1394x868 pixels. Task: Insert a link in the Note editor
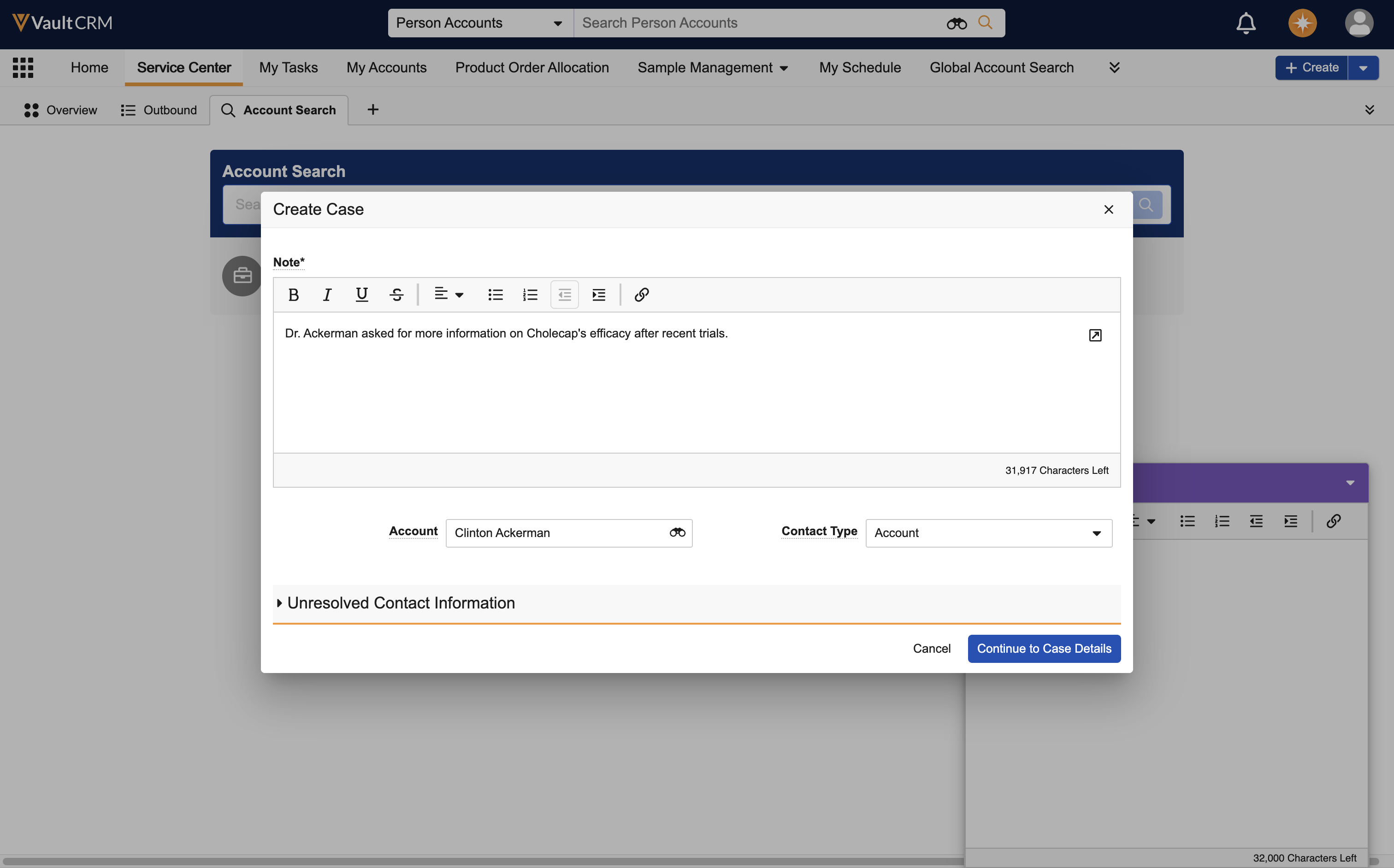click(641, 295)
